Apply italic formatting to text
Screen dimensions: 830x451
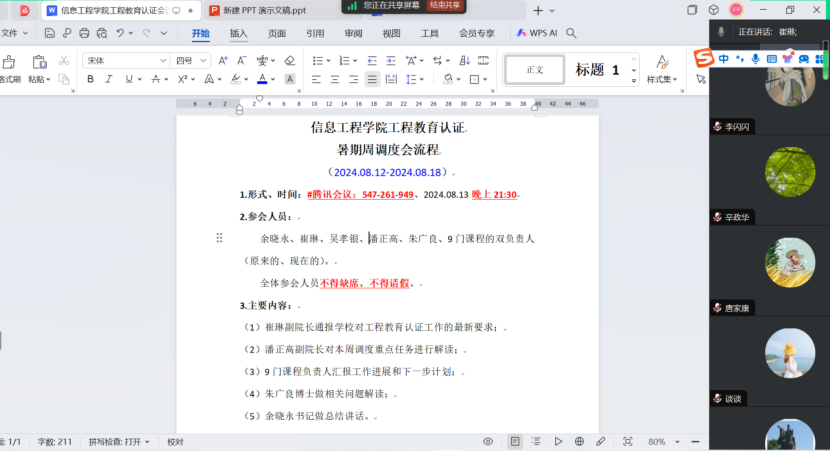coord(108,79)
